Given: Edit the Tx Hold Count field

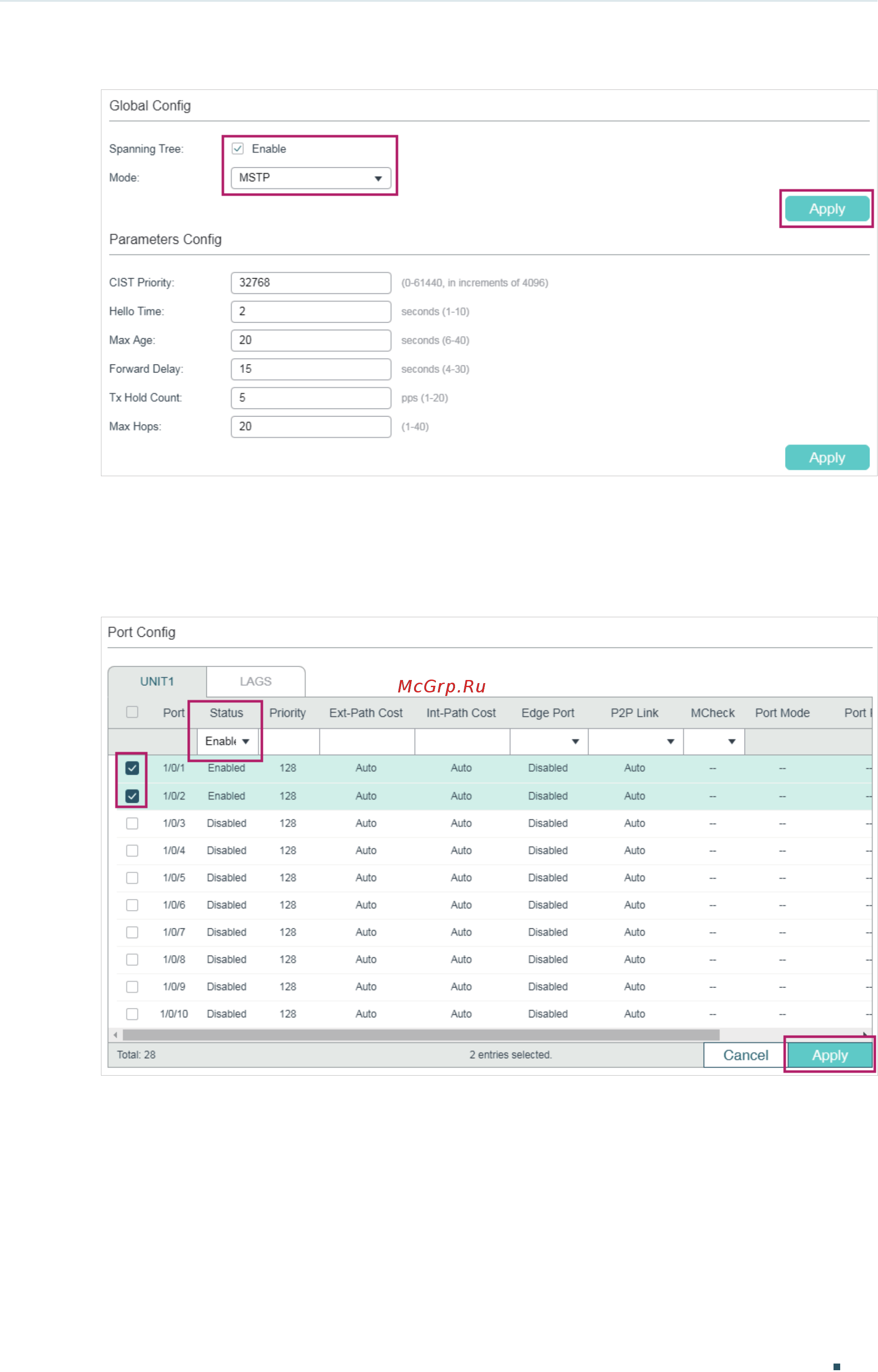Looking at the screenshot, I should coord(311,398).
